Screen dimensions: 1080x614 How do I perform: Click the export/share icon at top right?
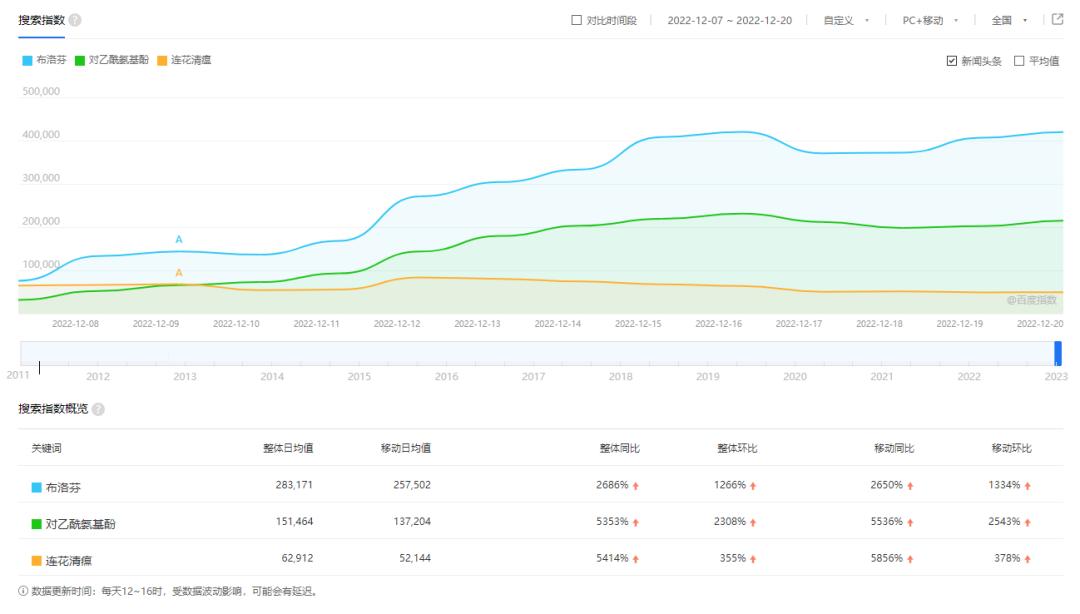(x=1057, y=19)
